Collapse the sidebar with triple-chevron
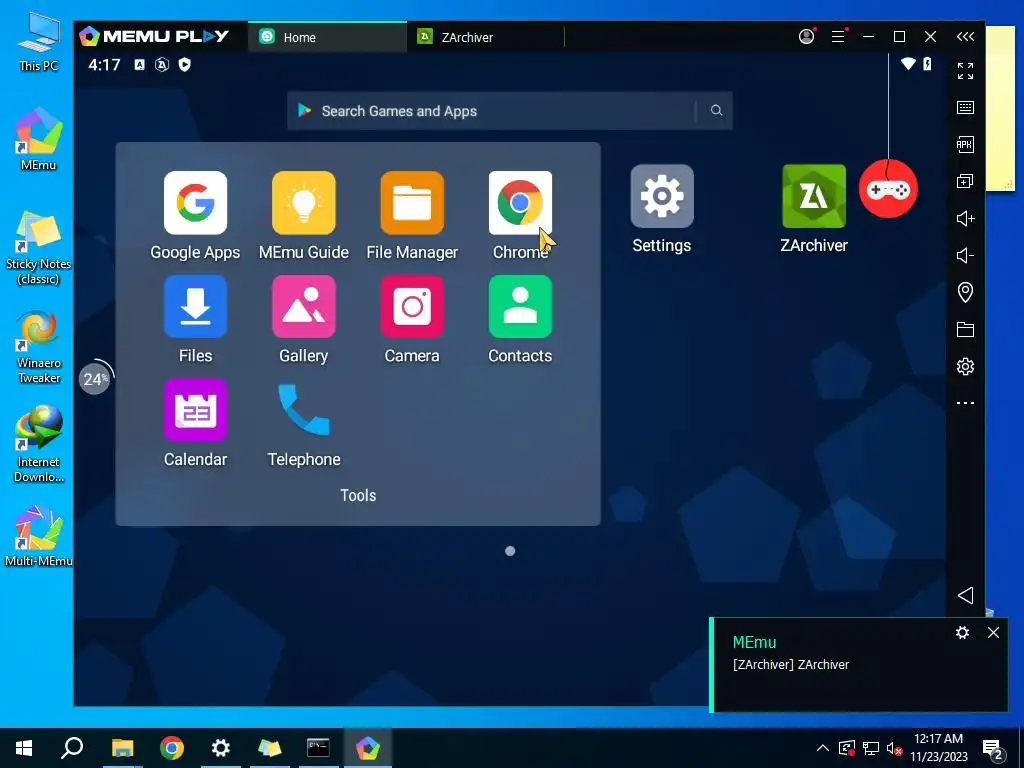 point(965,37)
